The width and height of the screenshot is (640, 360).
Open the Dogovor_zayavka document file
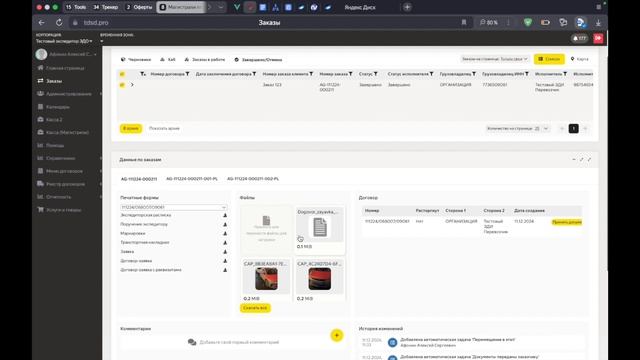click(320, 227)
